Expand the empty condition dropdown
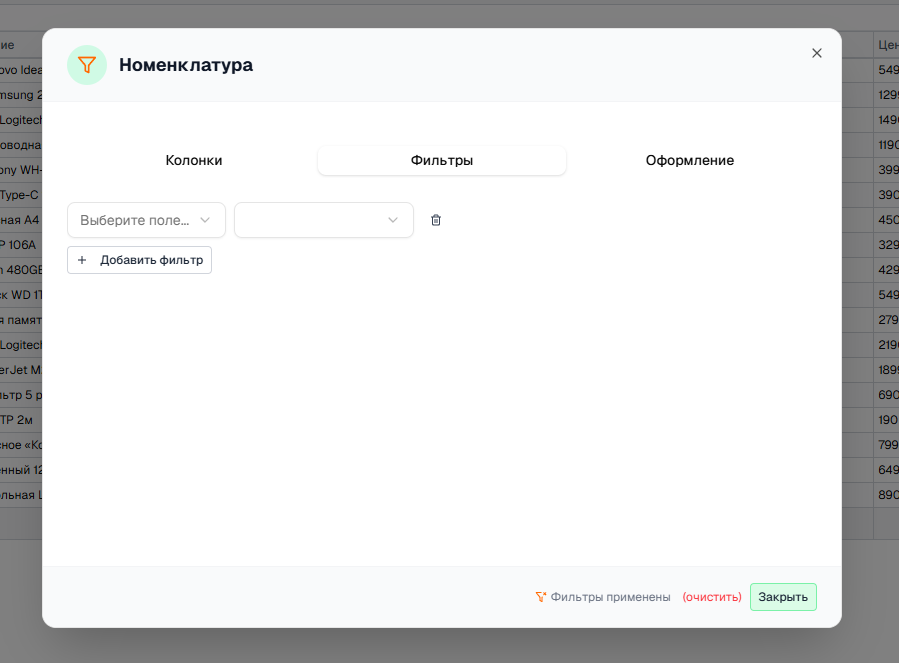The width and height of the screenshot is (899, 663). [324, 220]
